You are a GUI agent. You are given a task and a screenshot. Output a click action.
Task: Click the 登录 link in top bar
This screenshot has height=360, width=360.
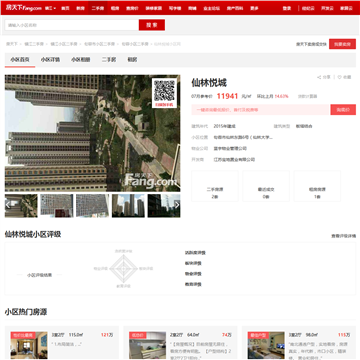pos(287,8)
